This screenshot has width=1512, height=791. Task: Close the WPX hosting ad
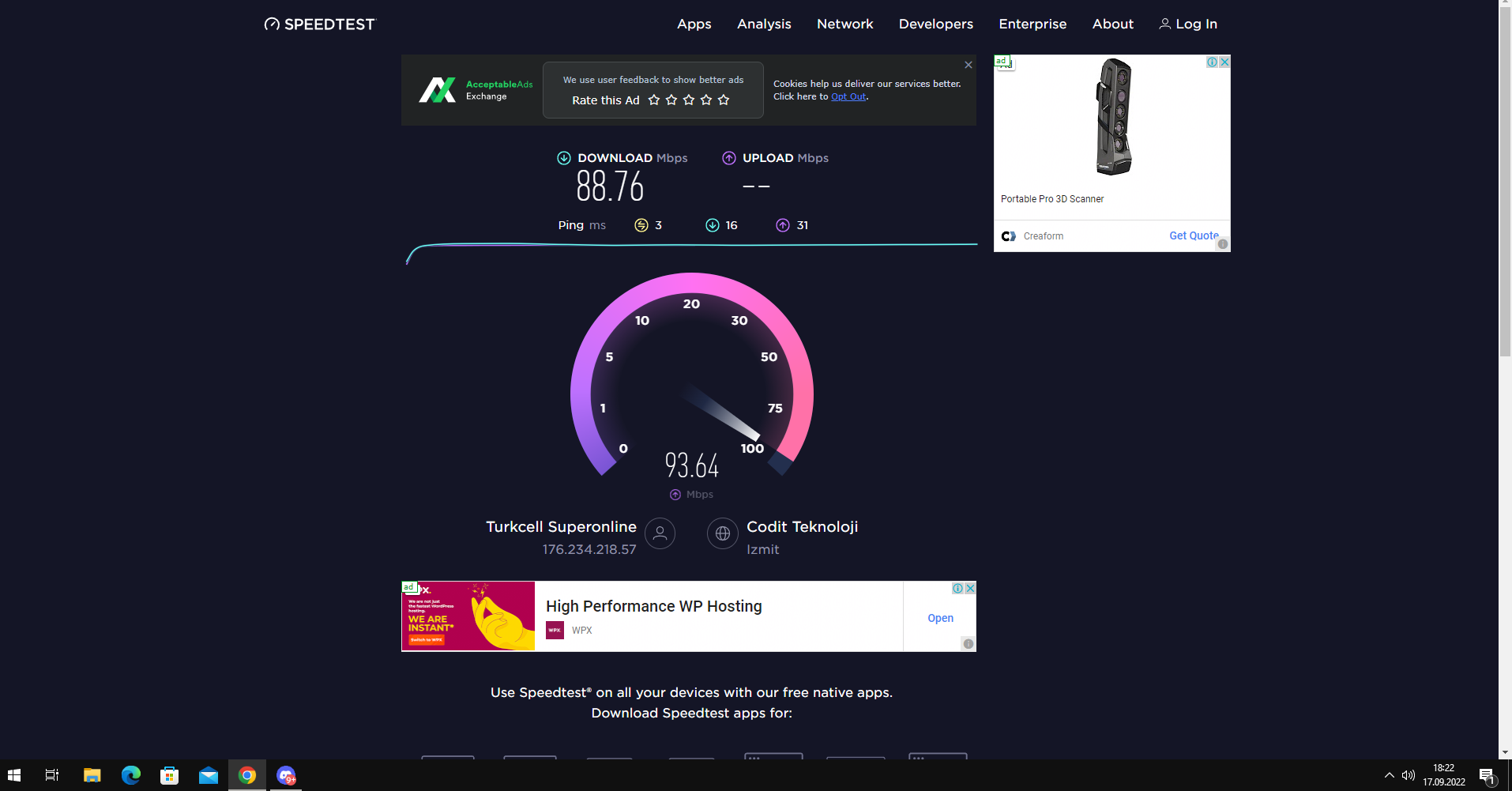(970, 588)
